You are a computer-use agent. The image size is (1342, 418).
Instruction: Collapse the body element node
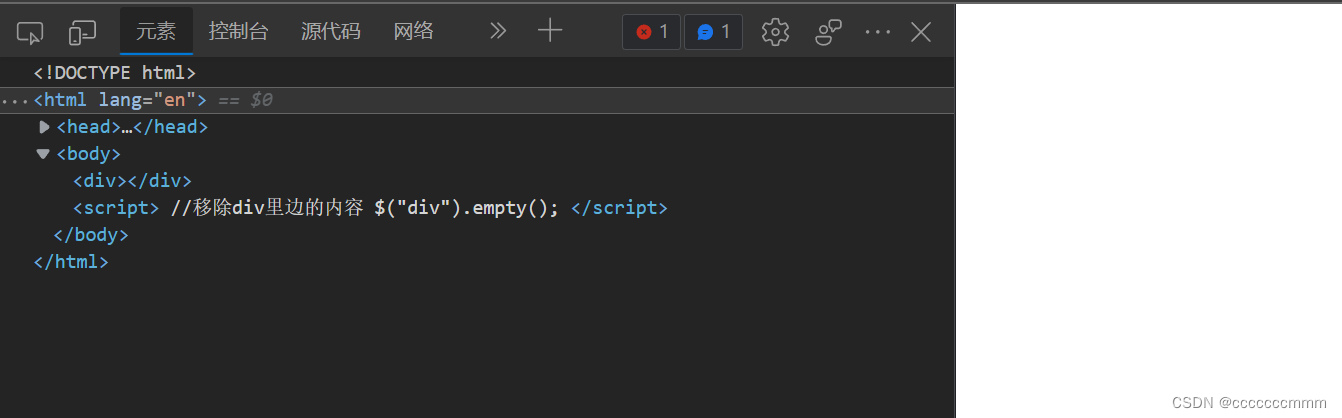43,154
